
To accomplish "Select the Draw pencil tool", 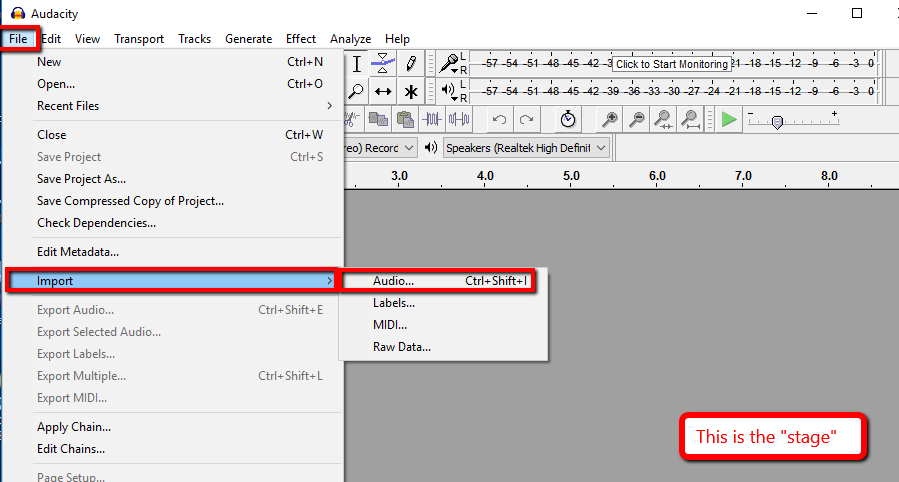I will click(411, 64).
